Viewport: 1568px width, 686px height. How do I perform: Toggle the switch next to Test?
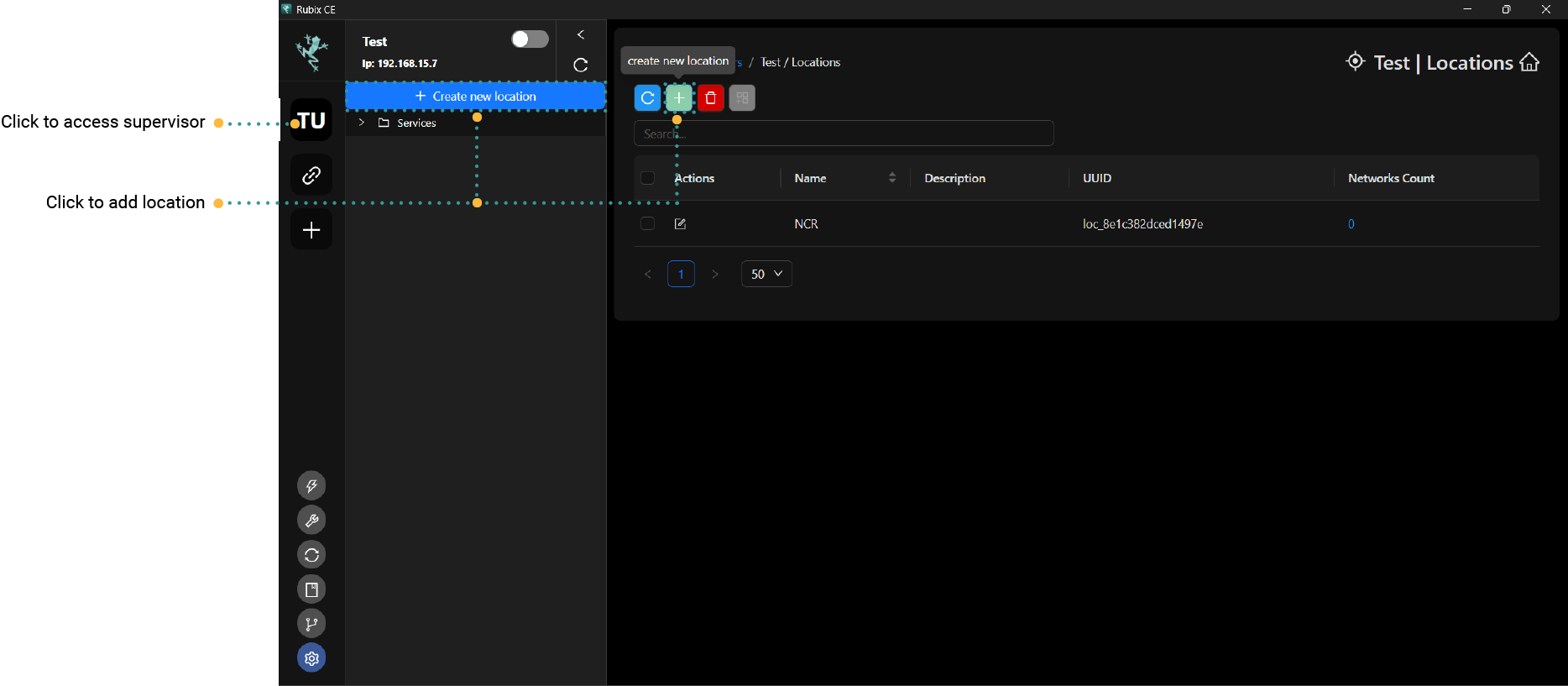(x=530, y=39)
